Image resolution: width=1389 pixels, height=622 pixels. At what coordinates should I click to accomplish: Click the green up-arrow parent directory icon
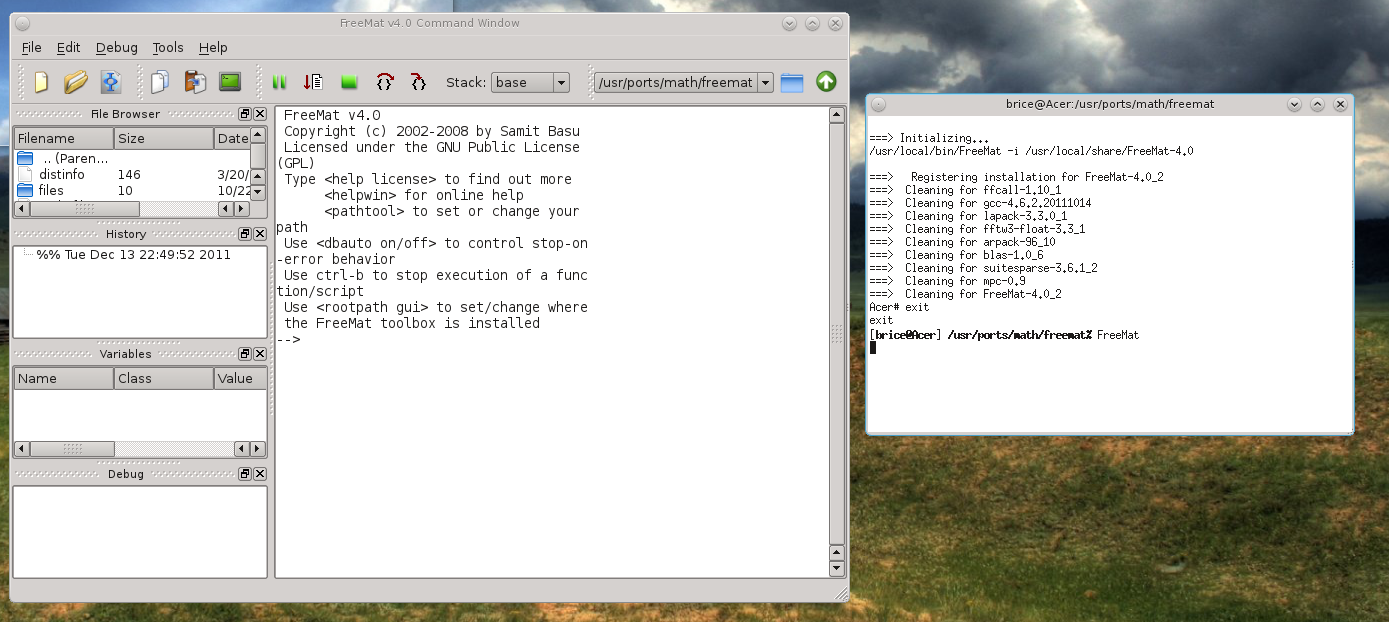(x=826, y=82)
